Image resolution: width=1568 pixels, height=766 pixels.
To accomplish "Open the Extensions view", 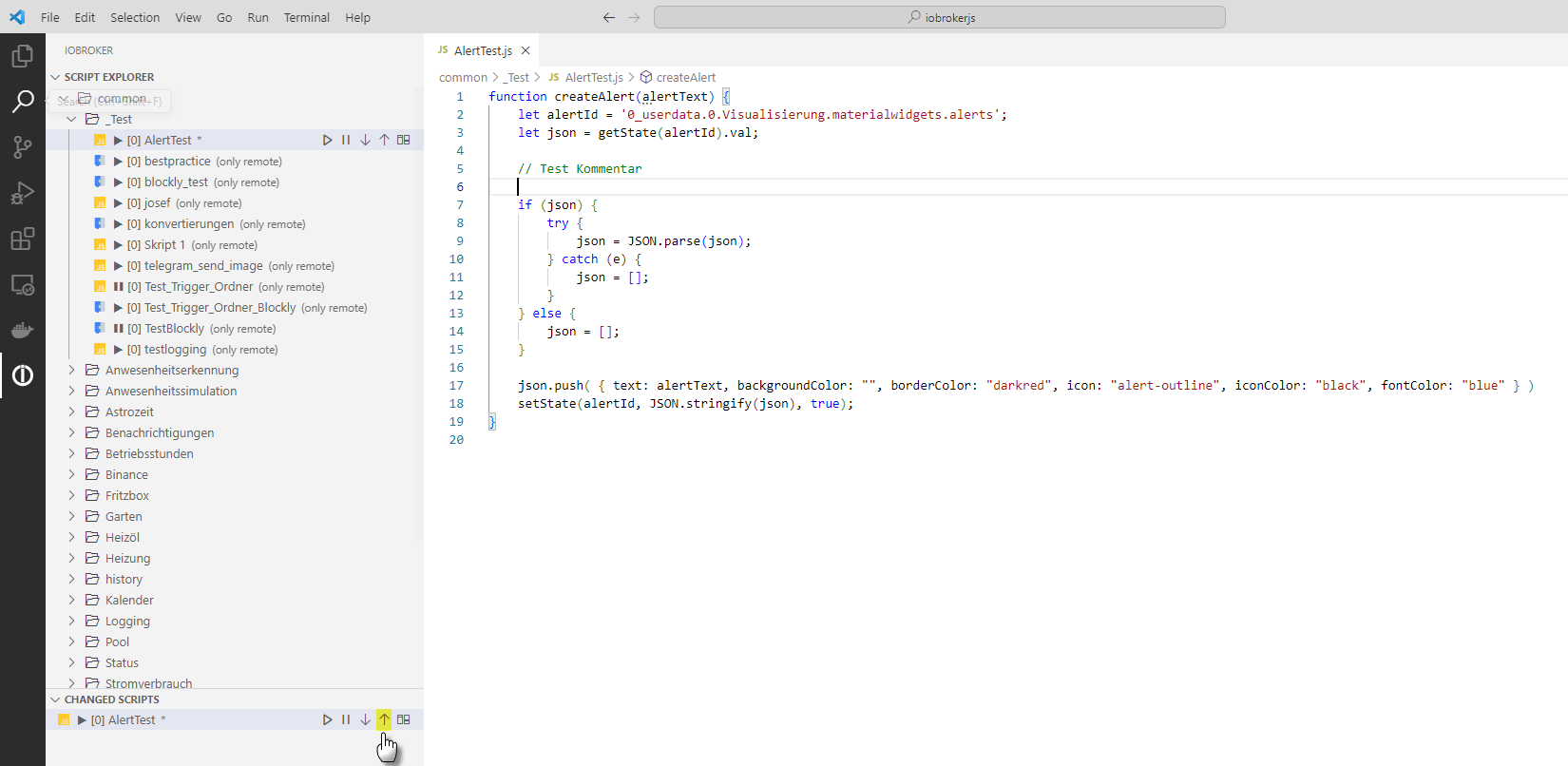I will tap(23, 239).
